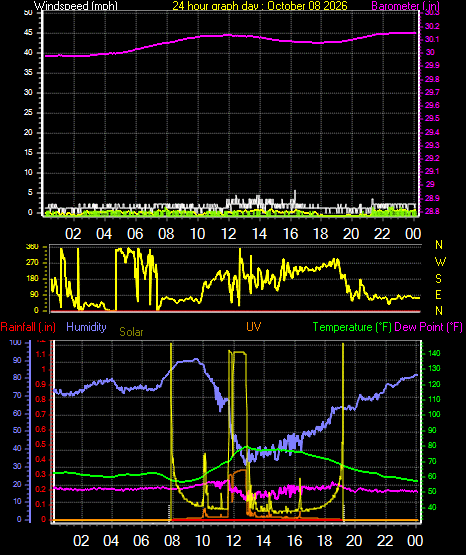The width and height of the screenshot is (466, 555).
Task: Click the 140 temperature scale value
Action: (x=434, y=353)
